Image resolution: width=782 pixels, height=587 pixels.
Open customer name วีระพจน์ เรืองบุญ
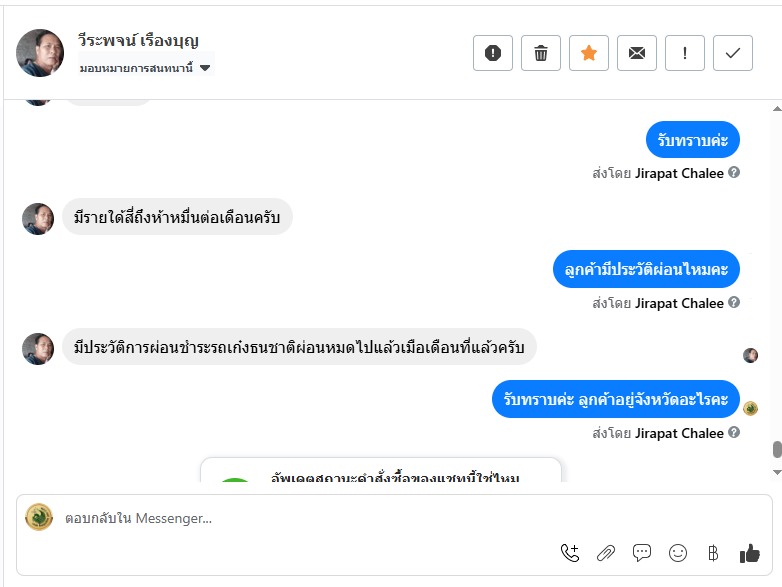(139, 41)
